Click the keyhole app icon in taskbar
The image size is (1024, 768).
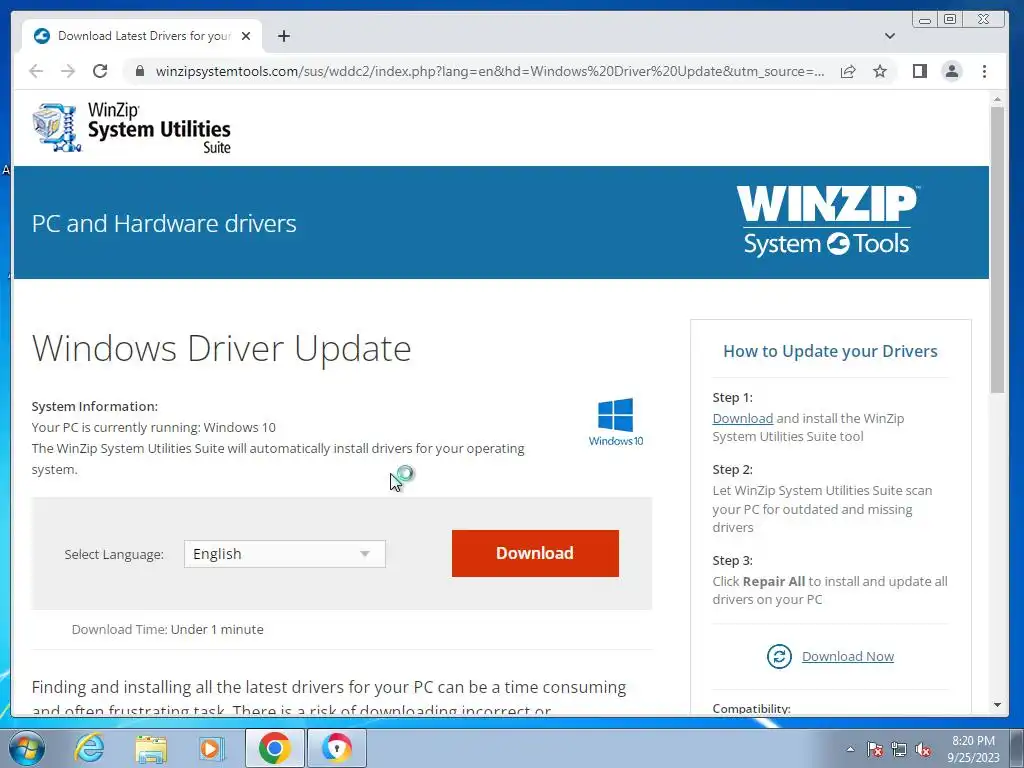click(x=336, y=748)
